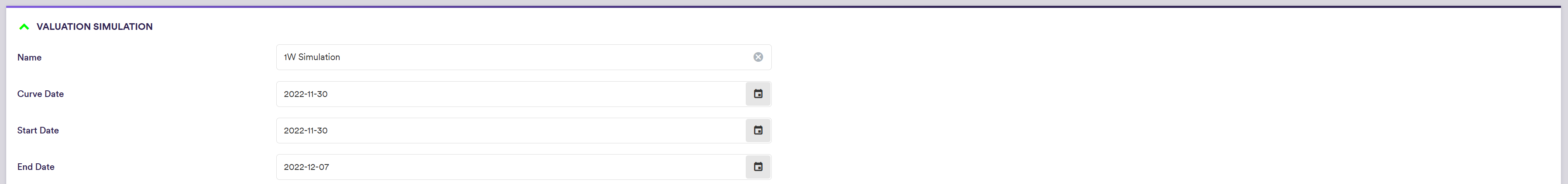Screen dimensions: 1568x184
Task: Click the 2022-11-30 value in Start Date
Action: 306,131
